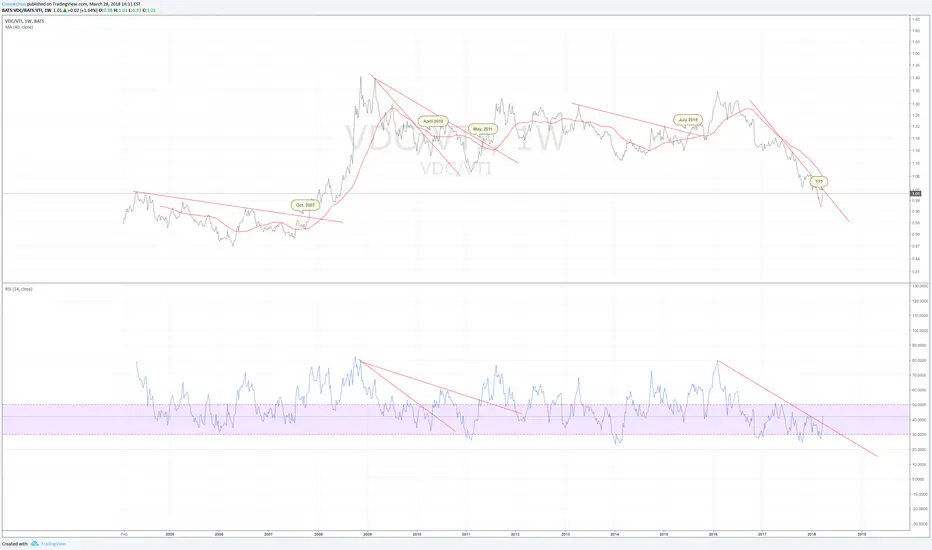Screen dimensions: 932x550
Task: Click the 'RSI (14, close)' indicator legend
Action: (x=19, y=289)
